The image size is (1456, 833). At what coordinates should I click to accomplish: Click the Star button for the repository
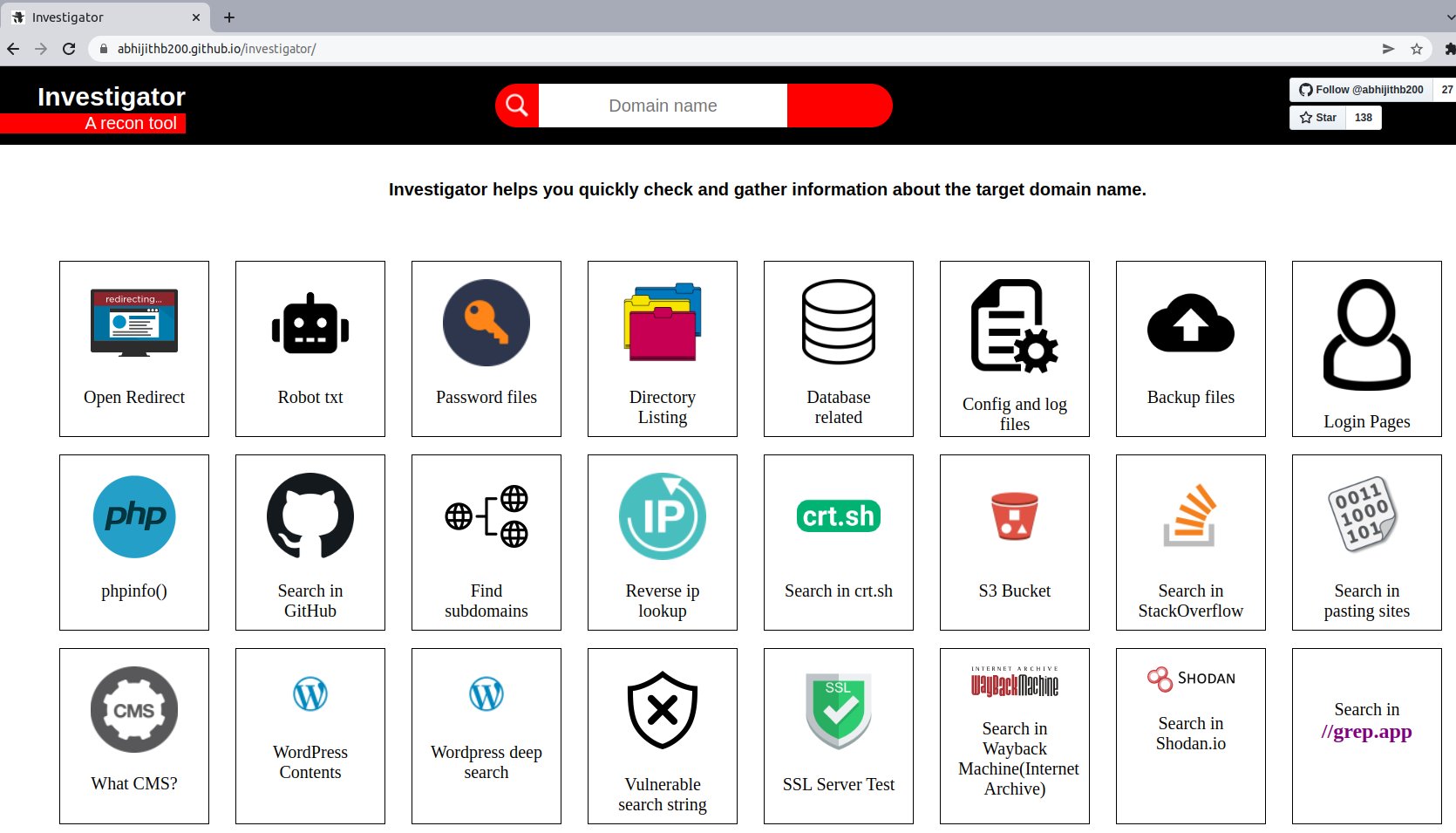pos(1318,117)
